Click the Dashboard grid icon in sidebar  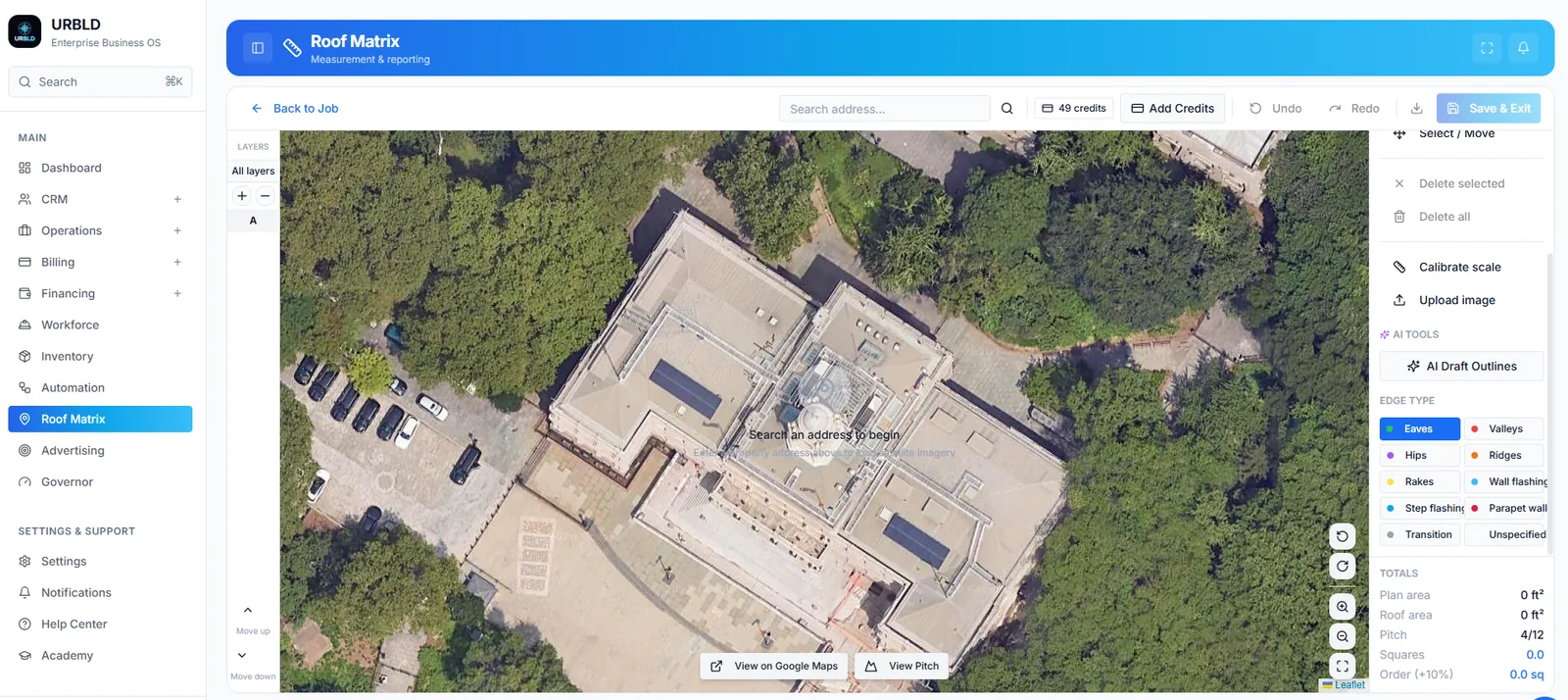tap(25, 168)
